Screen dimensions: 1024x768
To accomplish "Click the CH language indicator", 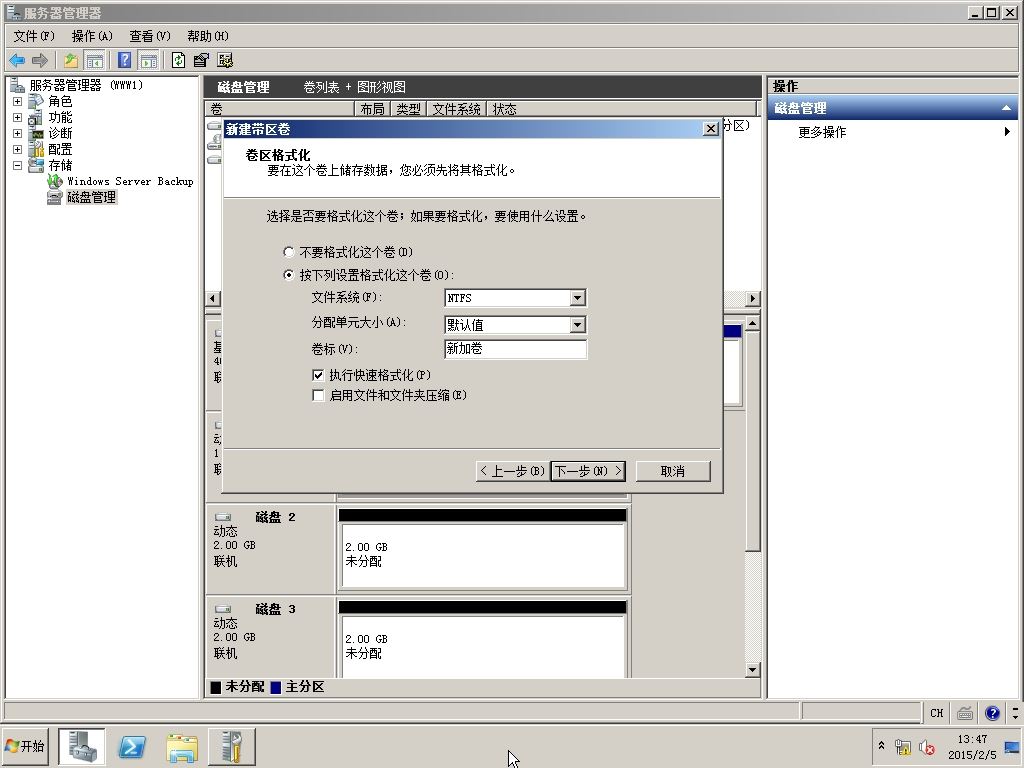I will coord(936,713).
